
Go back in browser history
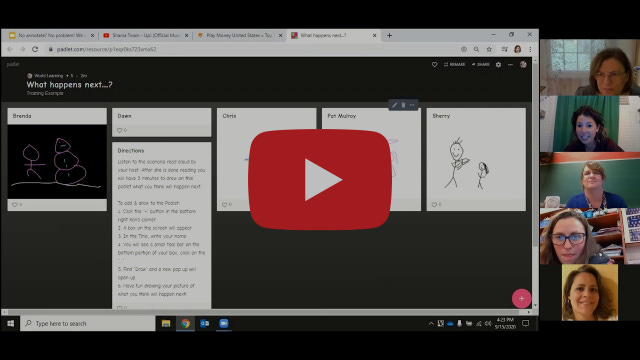pyautogui.click(x=10, y=49)
